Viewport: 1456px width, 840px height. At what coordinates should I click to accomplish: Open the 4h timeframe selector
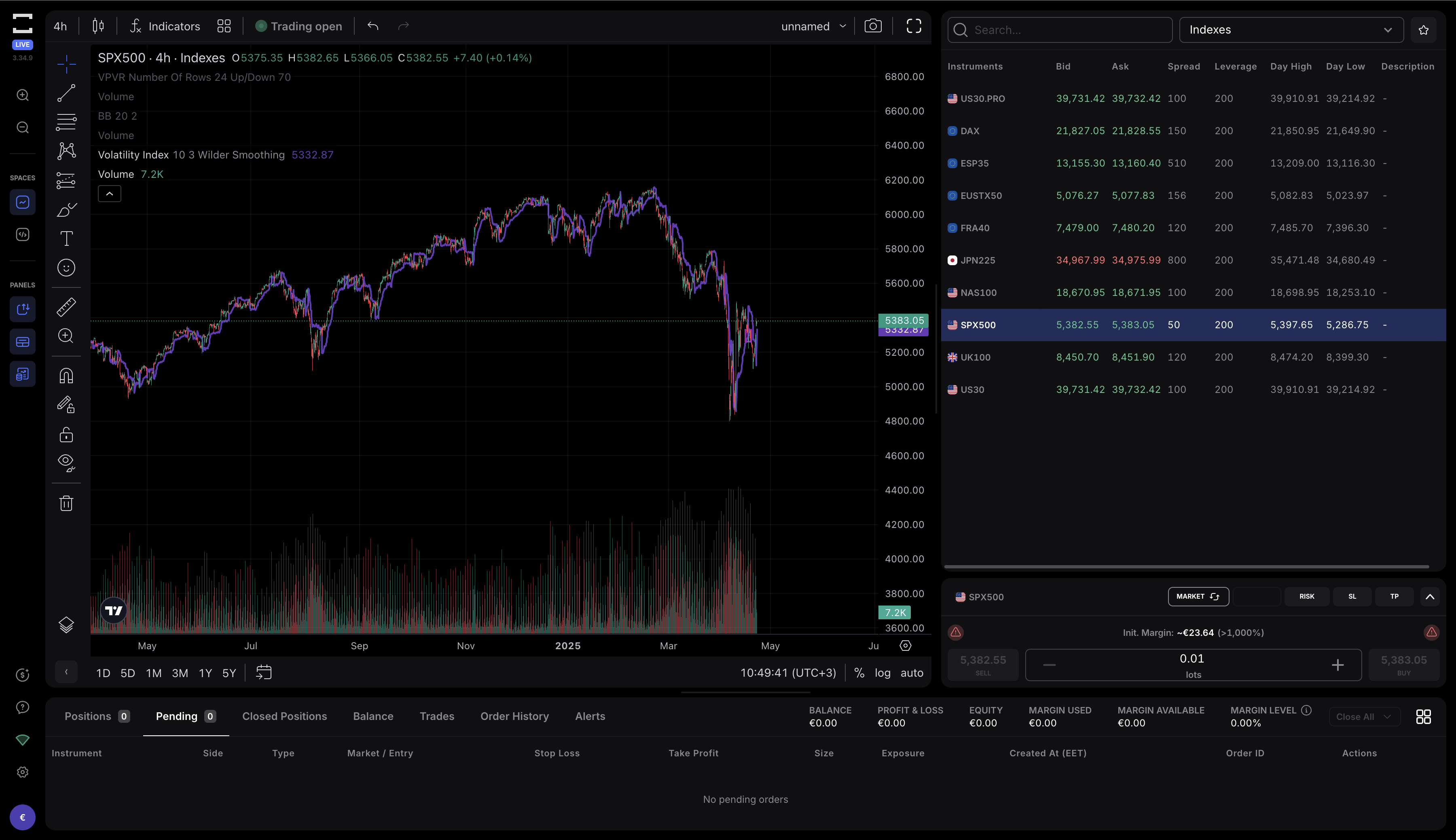point(60,27)
